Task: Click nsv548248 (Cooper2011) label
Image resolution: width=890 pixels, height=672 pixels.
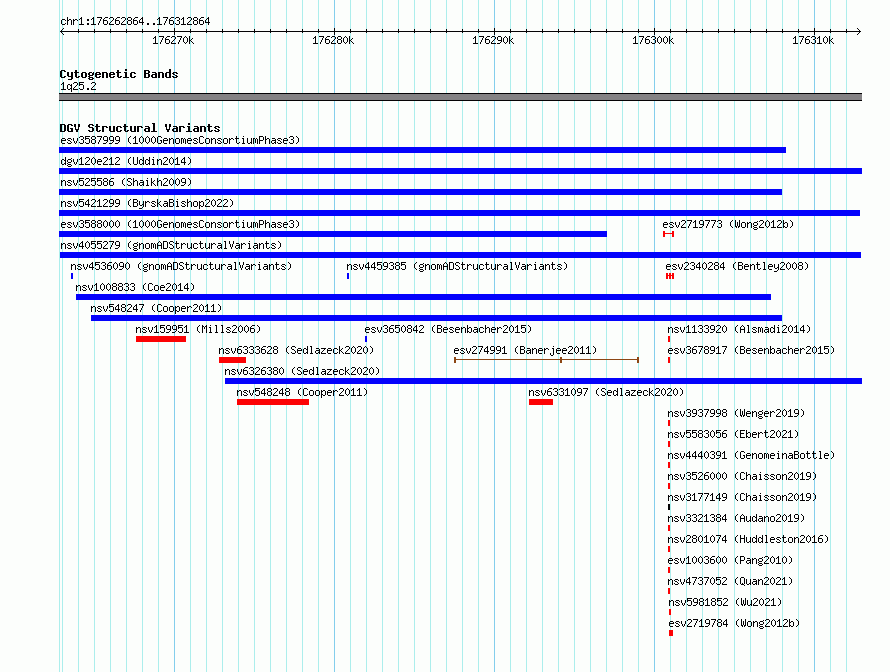Action: [x=302, y=392]
